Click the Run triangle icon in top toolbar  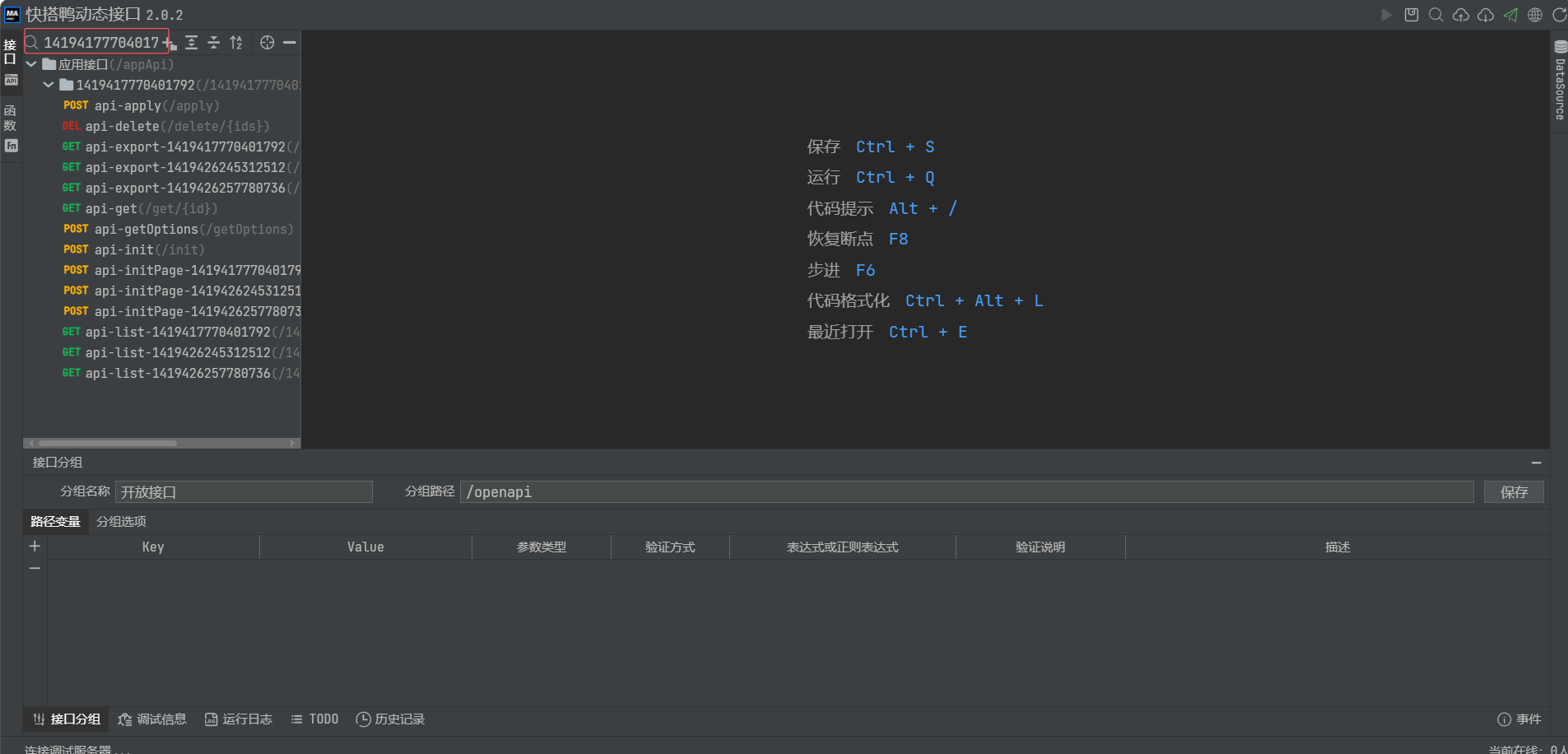(x=1387, y=15)
